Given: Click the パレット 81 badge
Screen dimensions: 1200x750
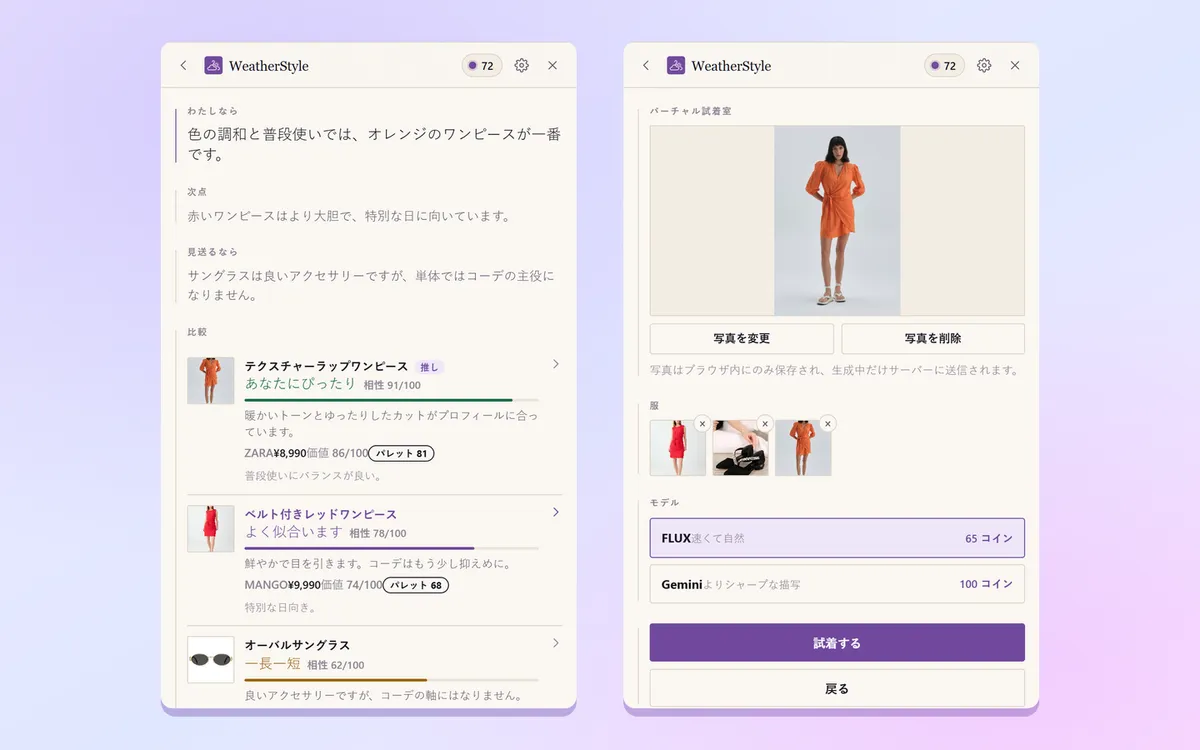Looking at the screenshot, I should 401,453.
